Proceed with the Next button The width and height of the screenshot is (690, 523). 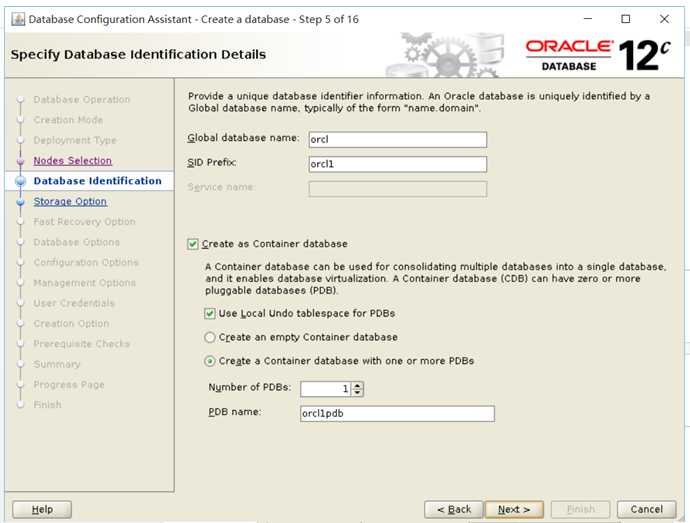click(514, 509)
